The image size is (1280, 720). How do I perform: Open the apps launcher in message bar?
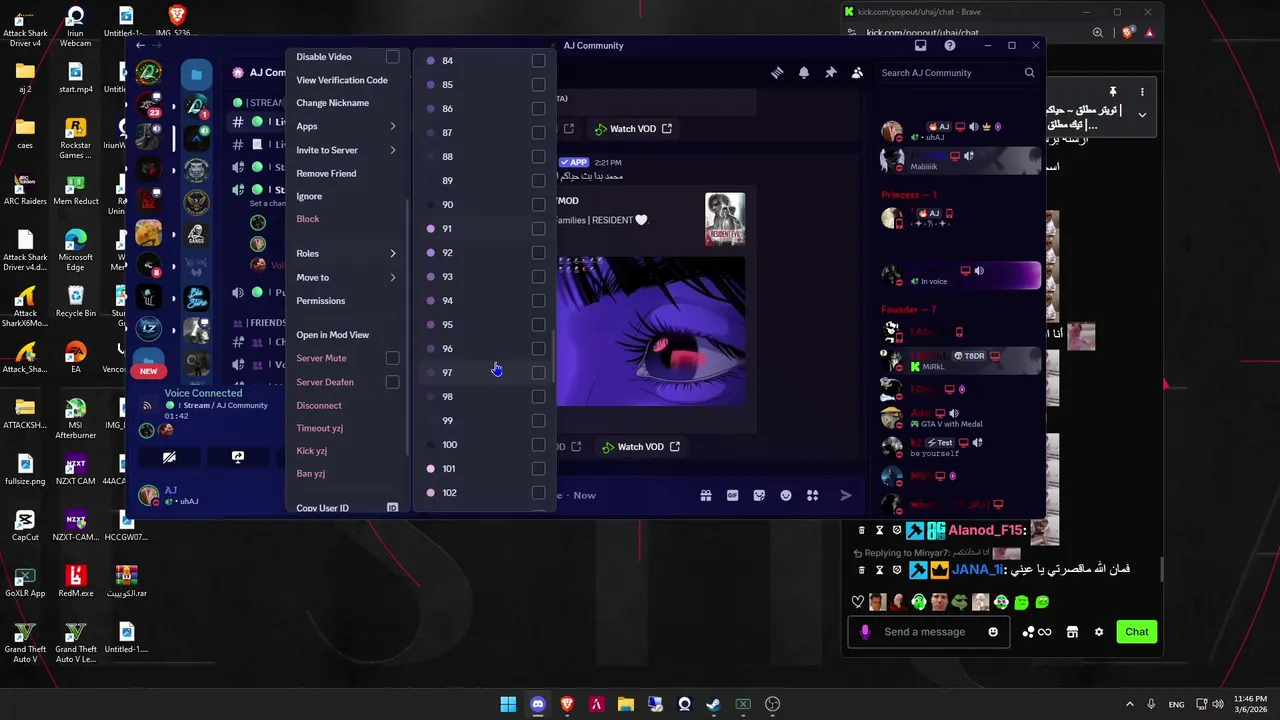coord(812,495)
